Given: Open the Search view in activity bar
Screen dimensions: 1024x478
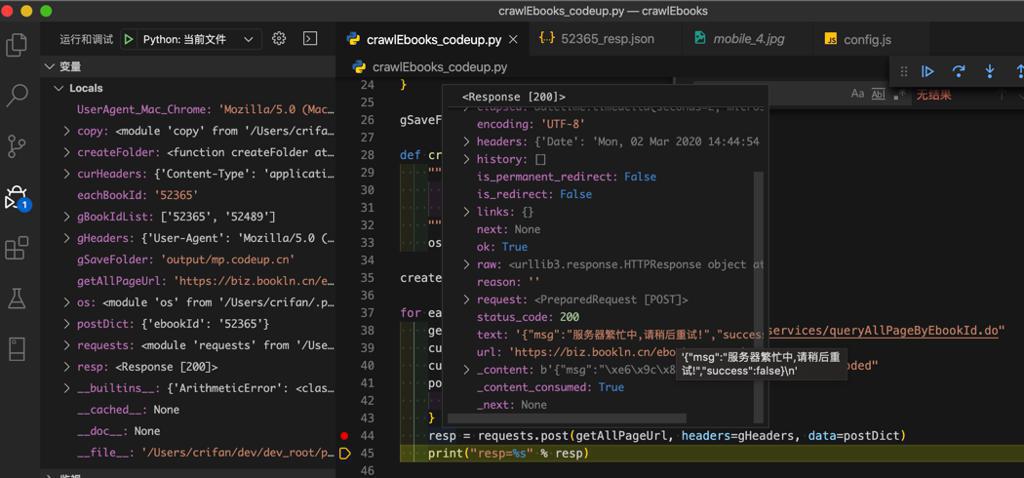Looking at the screenshot, I should [x=16, y=95].
